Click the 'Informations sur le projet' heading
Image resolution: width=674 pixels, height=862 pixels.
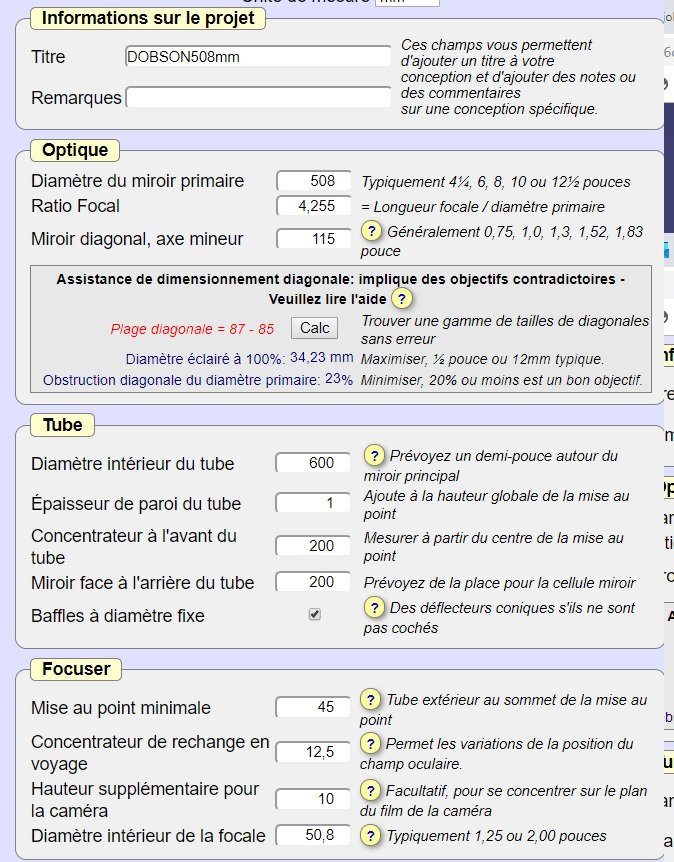click(x=148, y=18)
